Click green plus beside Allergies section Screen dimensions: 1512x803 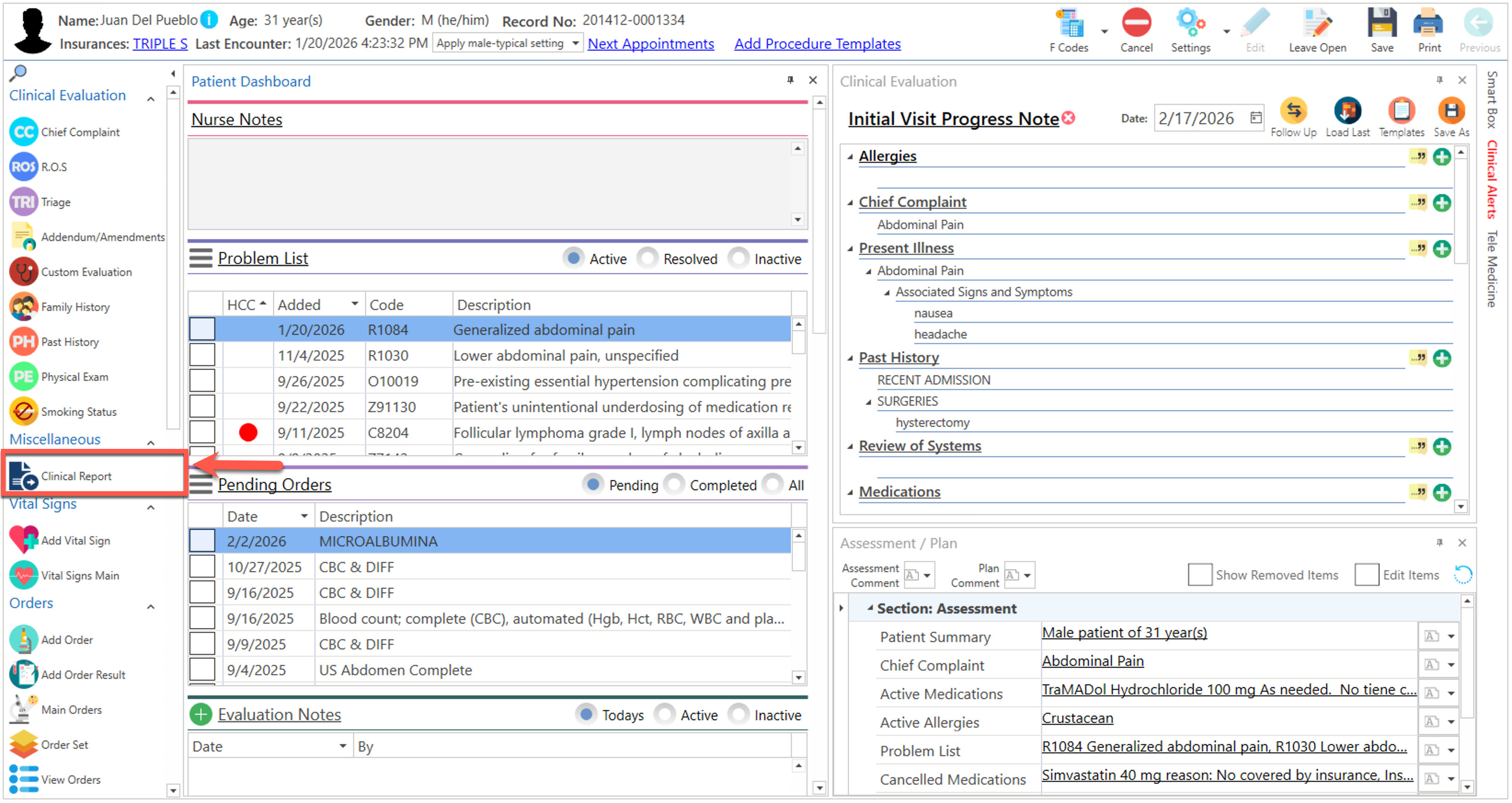(x=1442, y=157)
